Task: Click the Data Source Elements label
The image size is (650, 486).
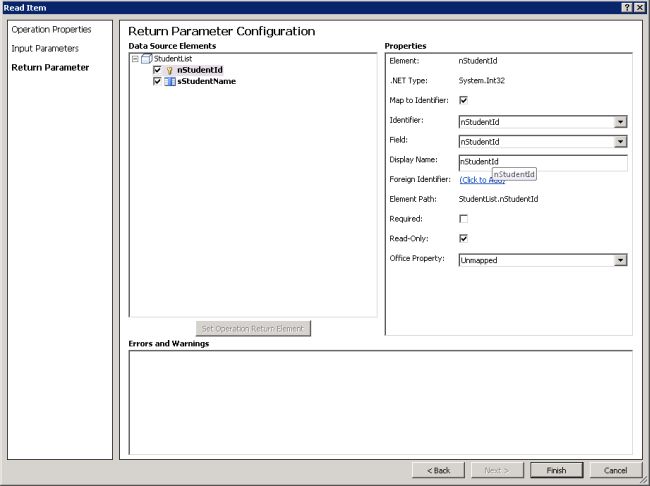Action: [172, 46]
